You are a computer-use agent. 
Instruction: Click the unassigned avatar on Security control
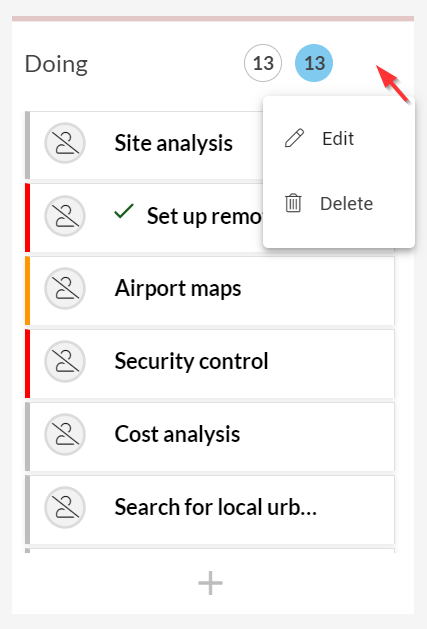(x=65, y=361)
